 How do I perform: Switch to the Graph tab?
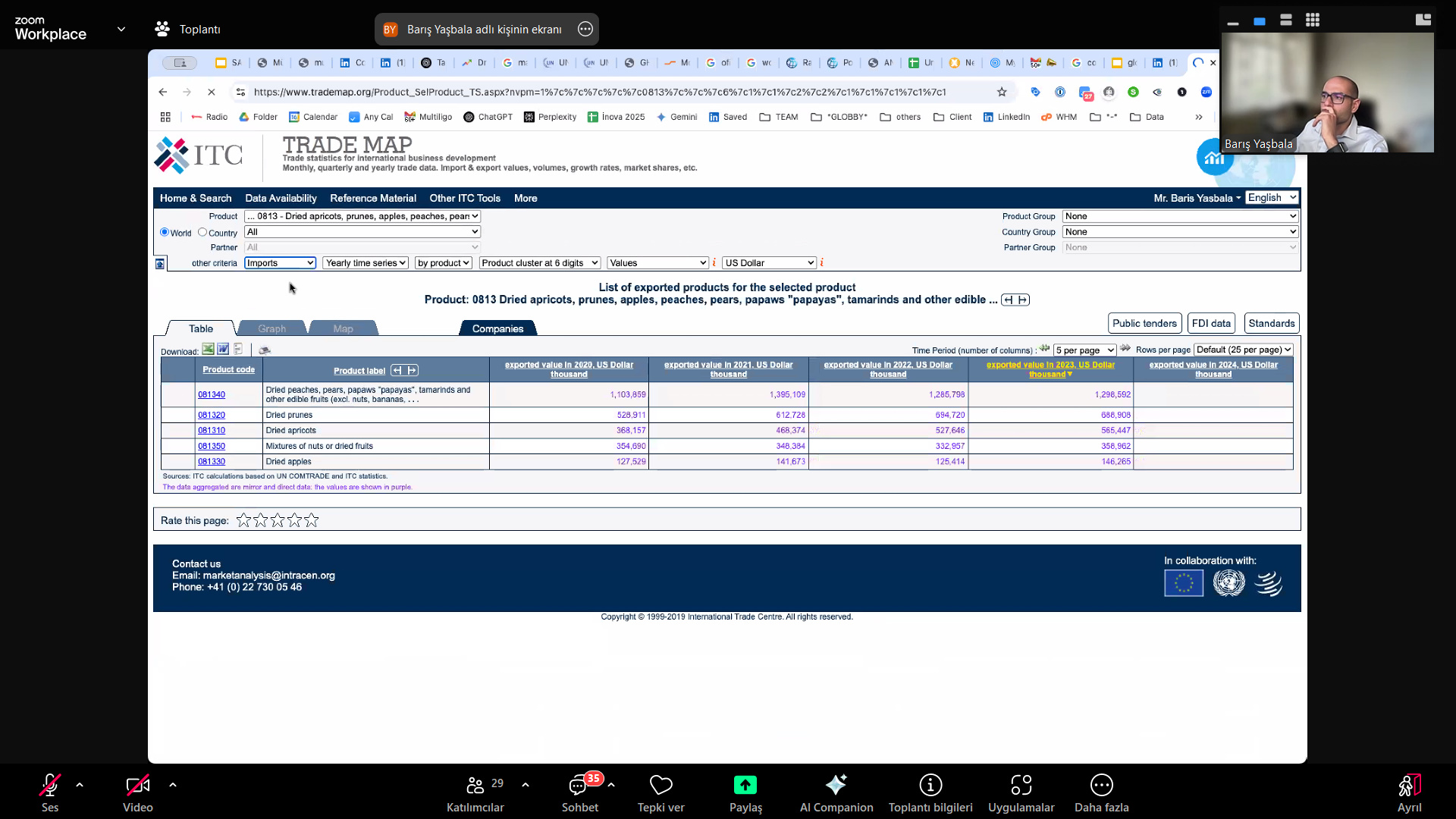coord(271,328)
